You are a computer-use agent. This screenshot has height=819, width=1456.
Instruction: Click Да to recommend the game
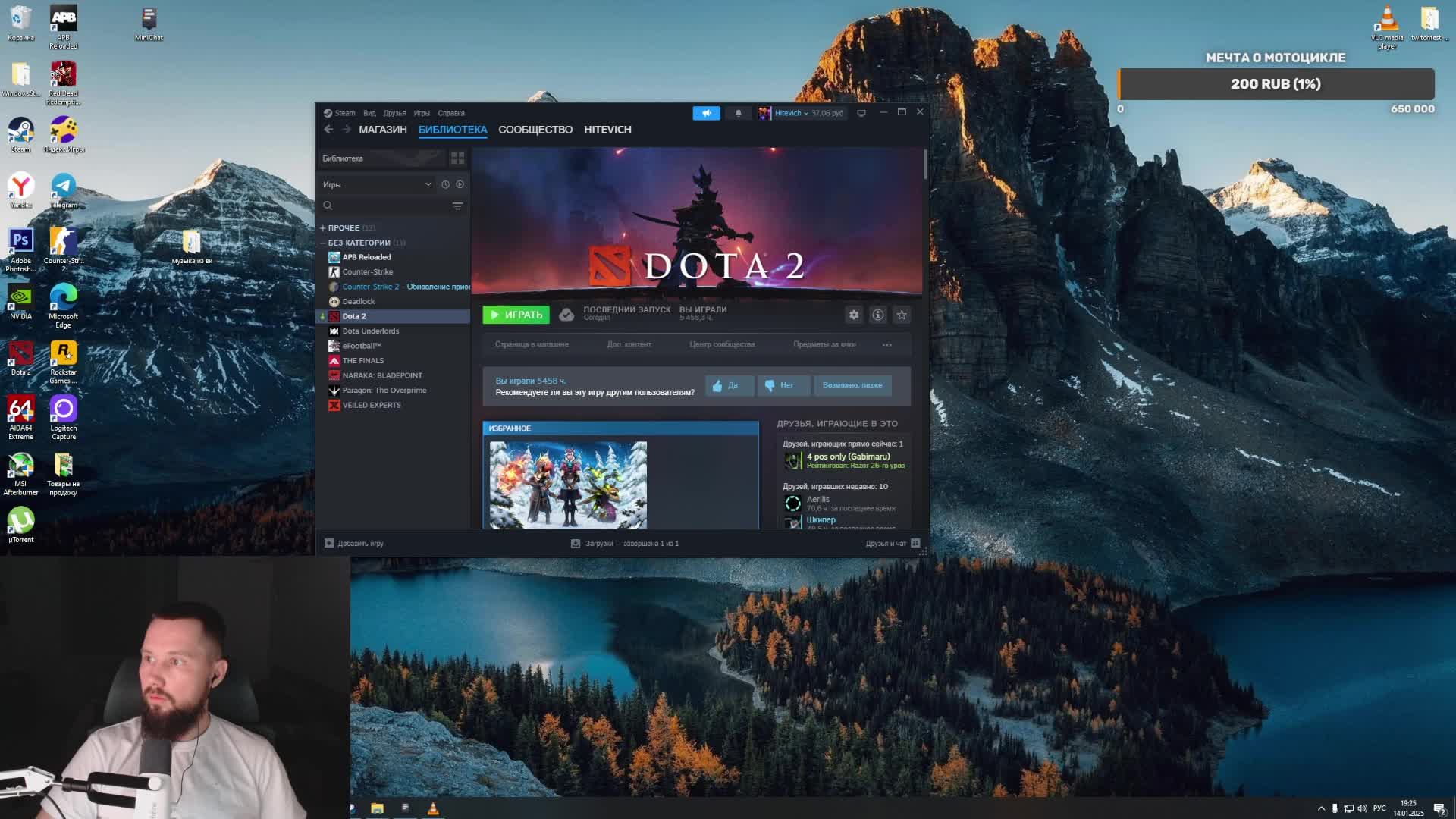coord(729,385)
